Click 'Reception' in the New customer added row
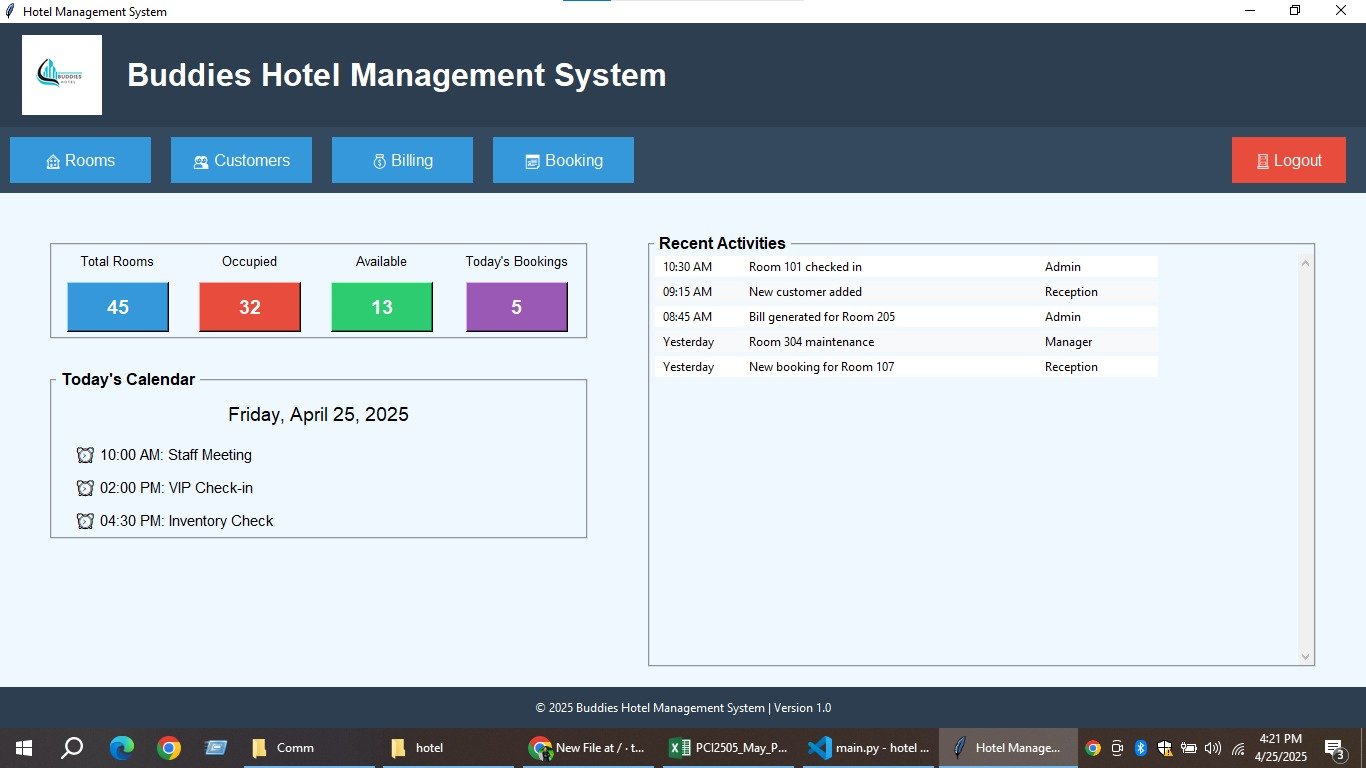Viewport: 1366px width, 768px height. 1071,292
